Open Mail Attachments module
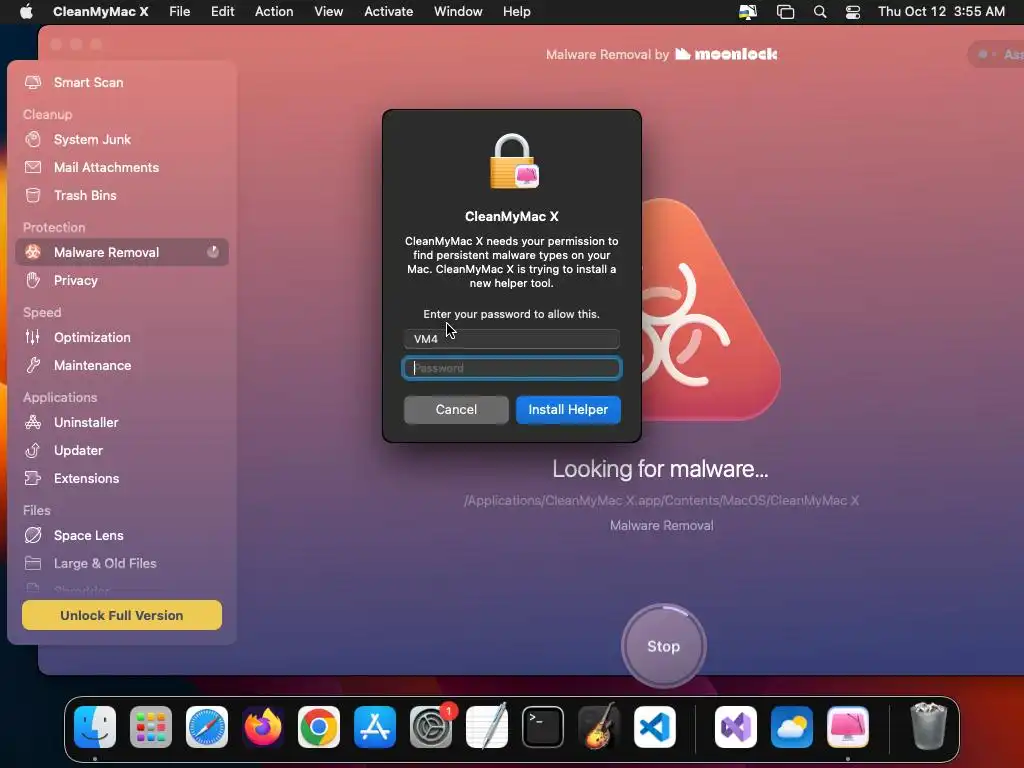Screen dimensions: 1024x768 (121, 167)
